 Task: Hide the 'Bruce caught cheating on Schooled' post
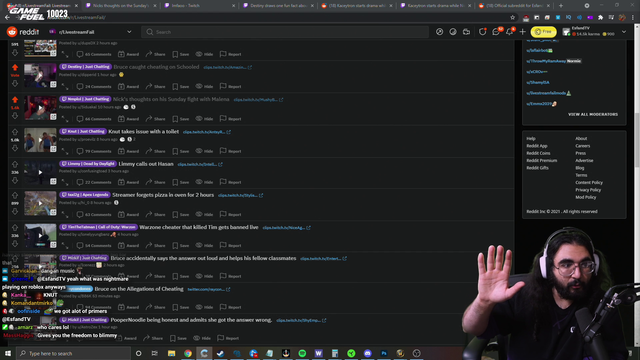(x=204, y=87)
